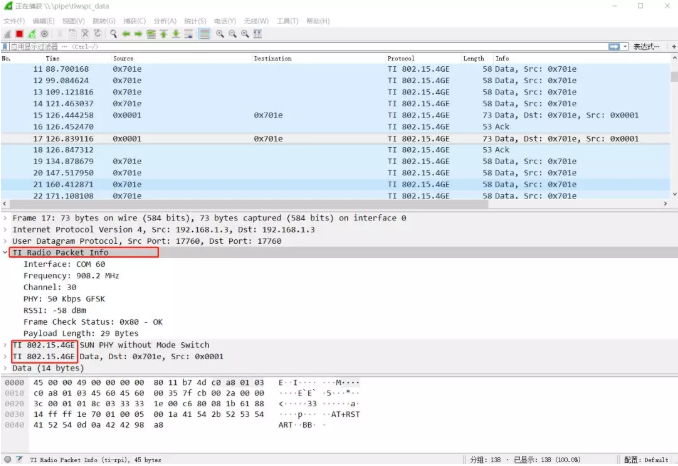Restart the current capture
The image size is (678, 466).
[31, 34]
